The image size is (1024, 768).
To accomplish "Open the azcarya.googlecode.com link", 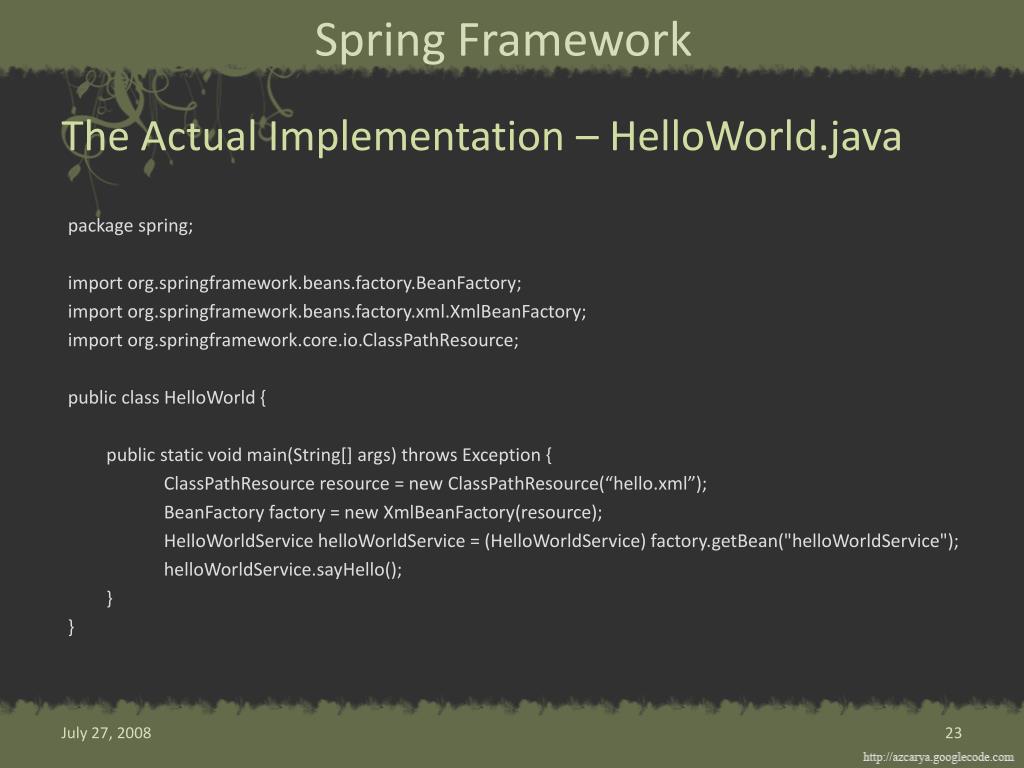I will [x=938, y=757].
